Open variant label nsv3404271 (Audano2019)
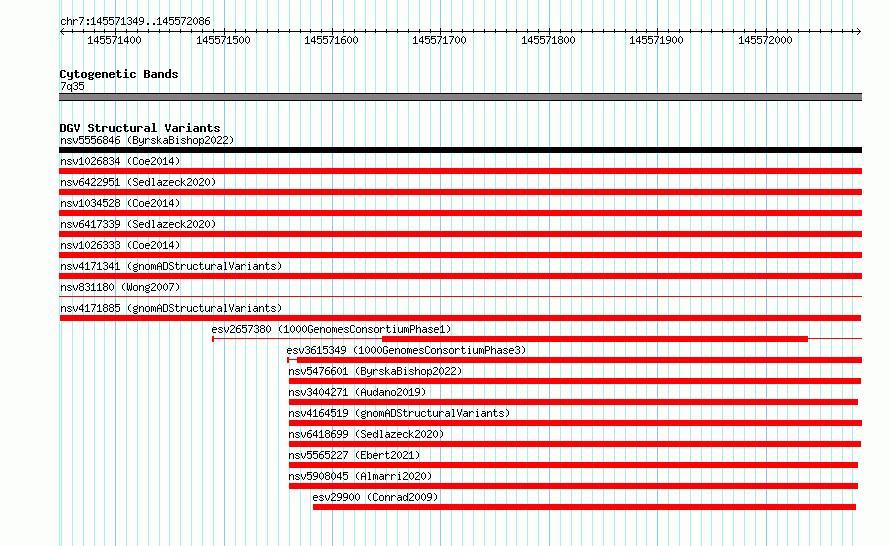Screen dimensions: 890x546 (357, 392)
